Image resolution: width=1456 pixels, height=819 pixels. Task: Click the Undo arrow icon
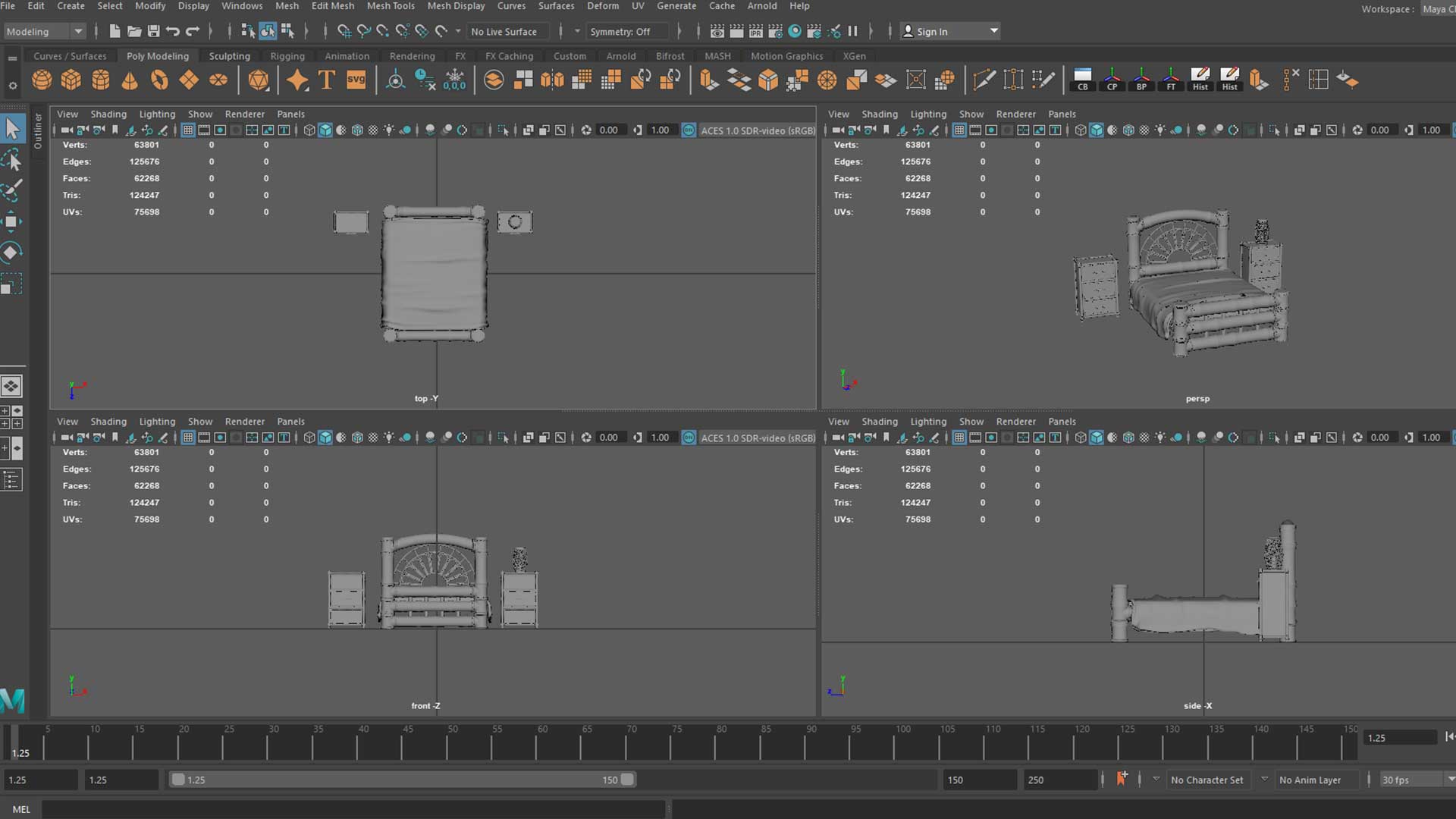[x=173, y=31]
